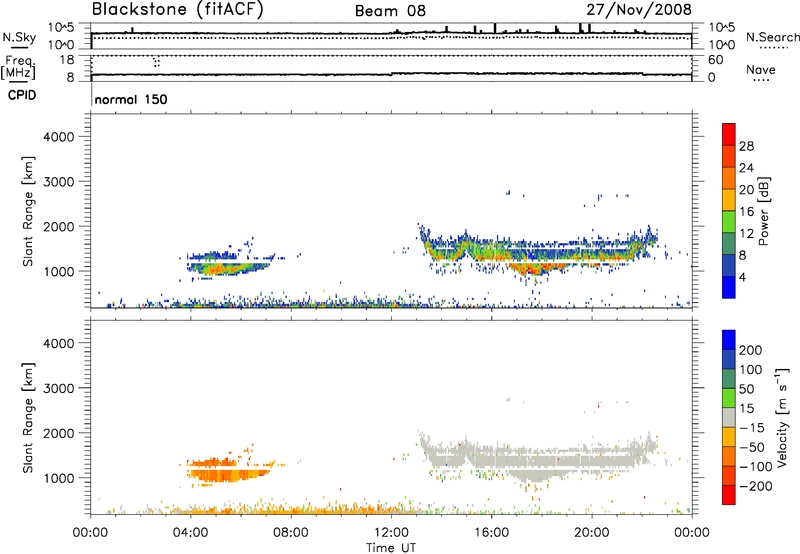Viewport: 800px width, 554px height.
Task: Select the "20:00" time tick label
Action: [592, 533]
